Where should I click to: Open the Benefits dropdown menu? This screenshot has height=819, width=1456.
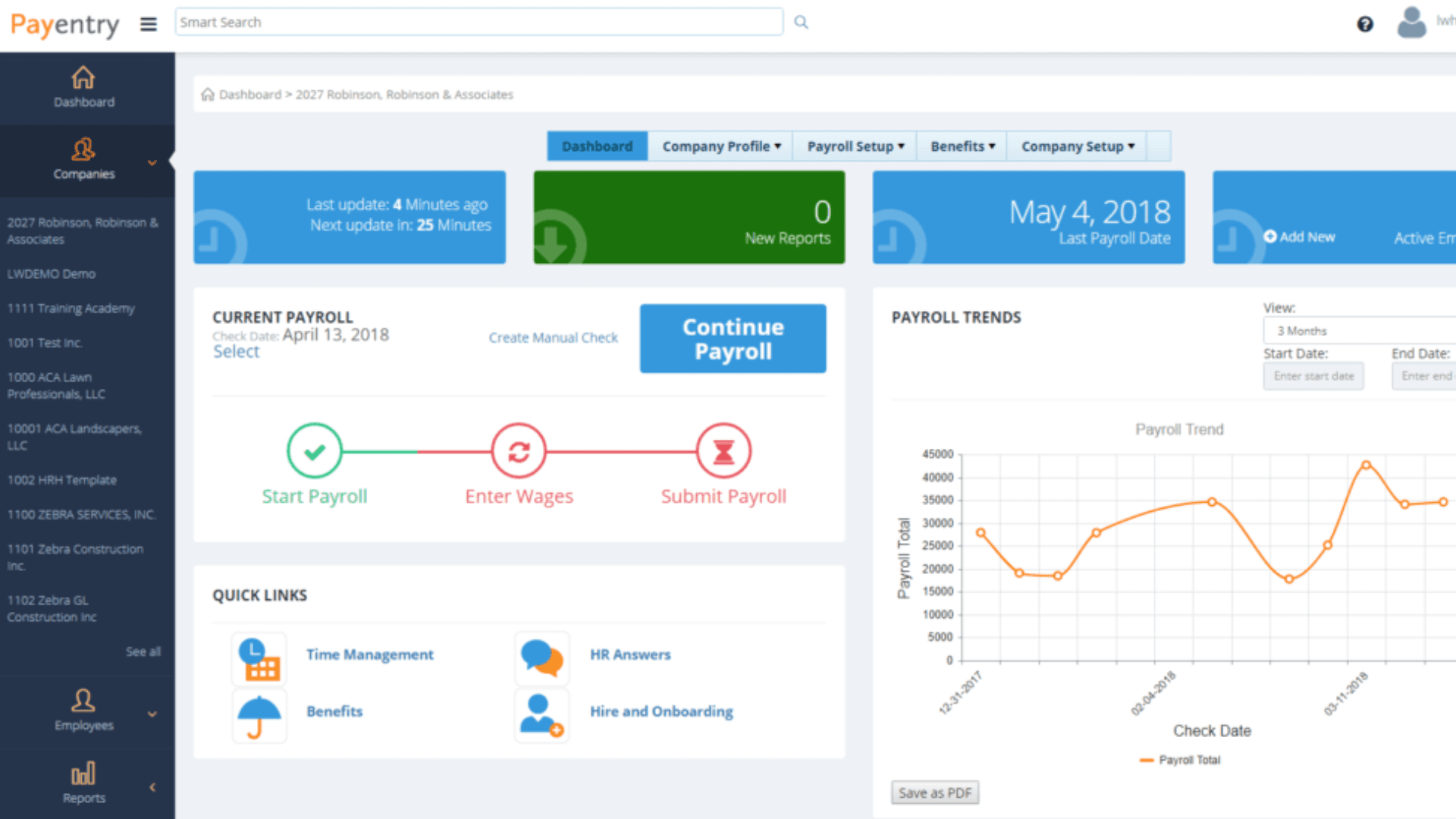click(x=962, y=146)
